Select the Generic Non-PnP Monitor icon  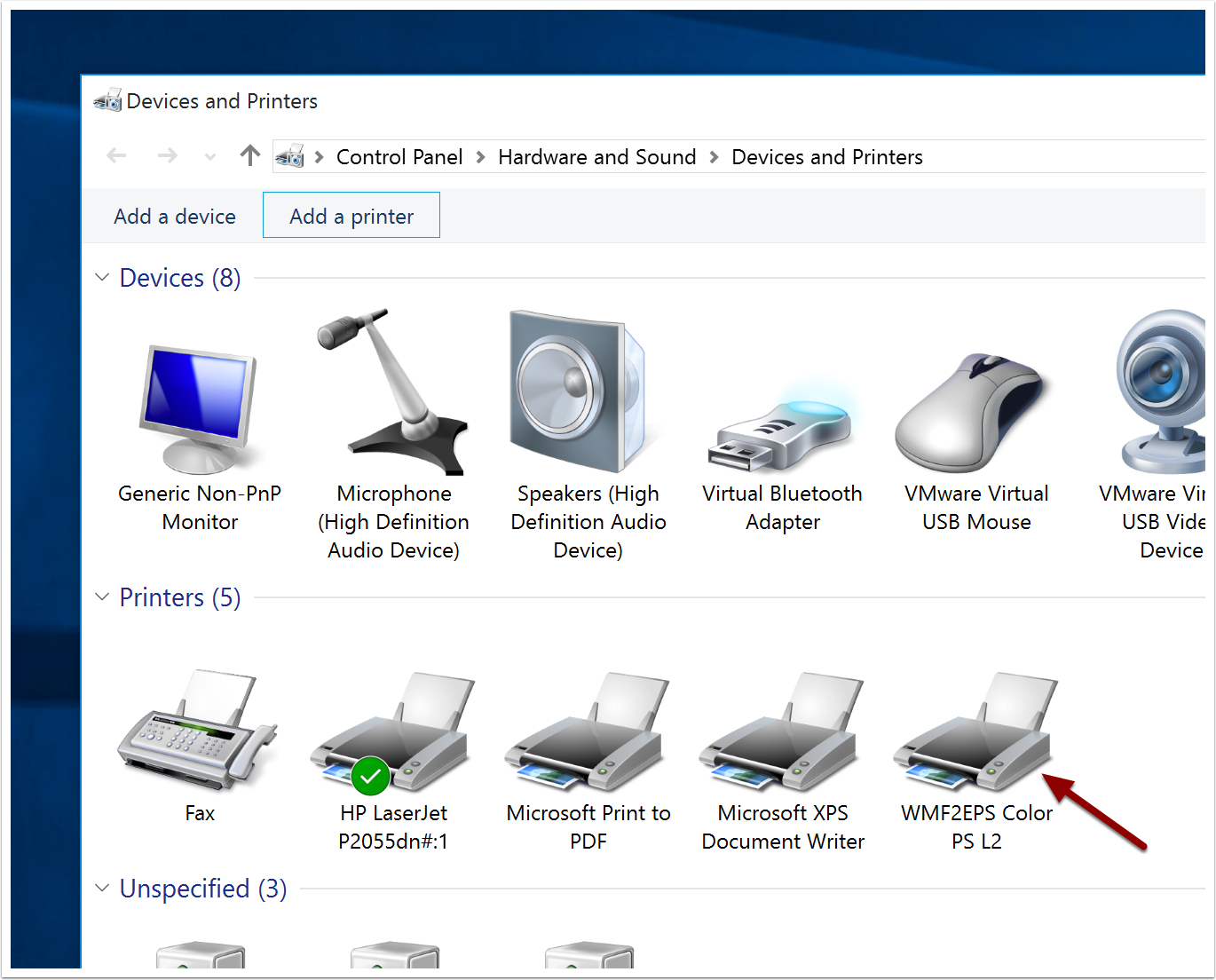click(199, 408)
